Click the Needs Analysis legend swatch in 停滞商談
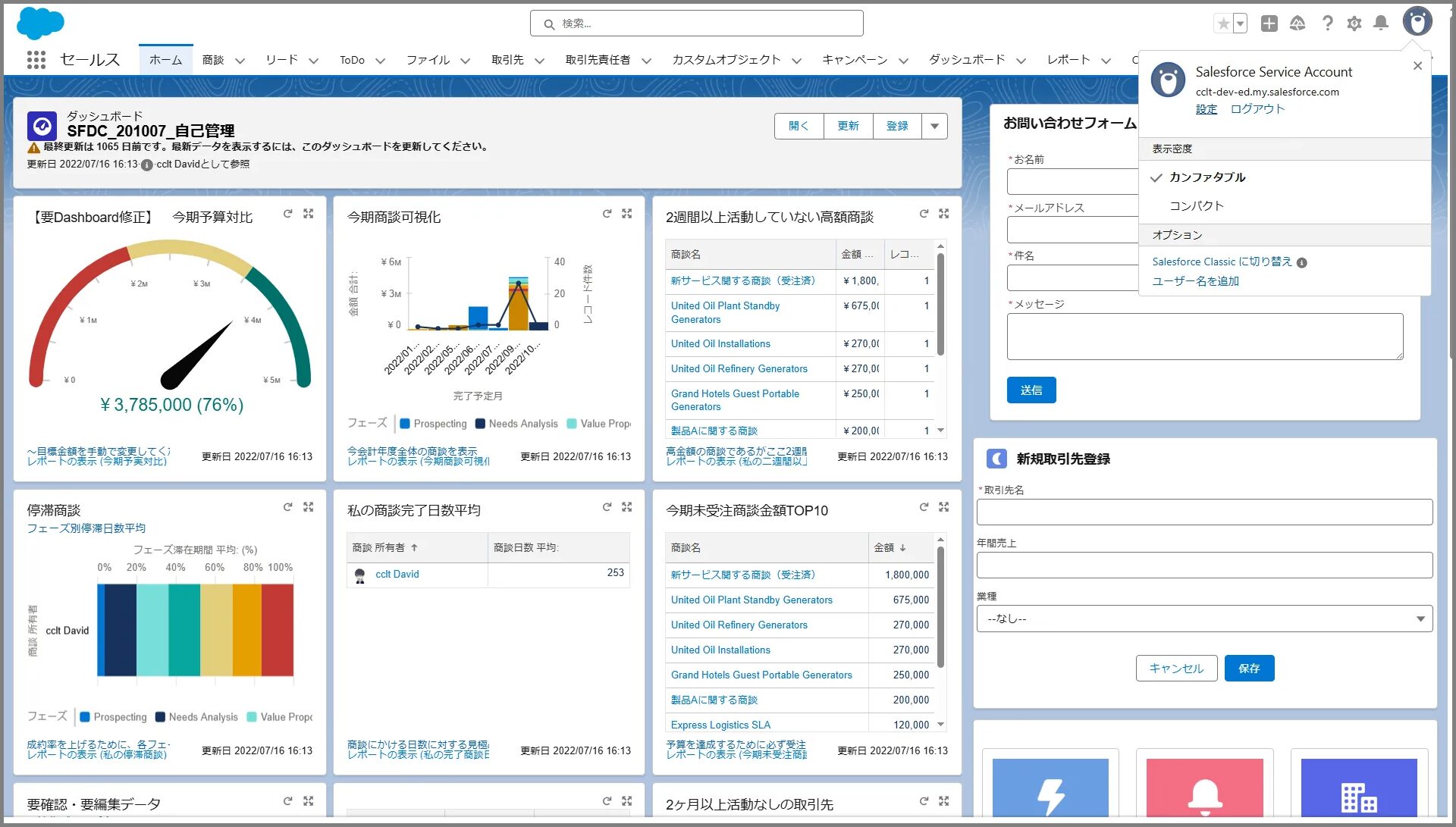This screenshot has width=1456, height=827. pos(160,717)
